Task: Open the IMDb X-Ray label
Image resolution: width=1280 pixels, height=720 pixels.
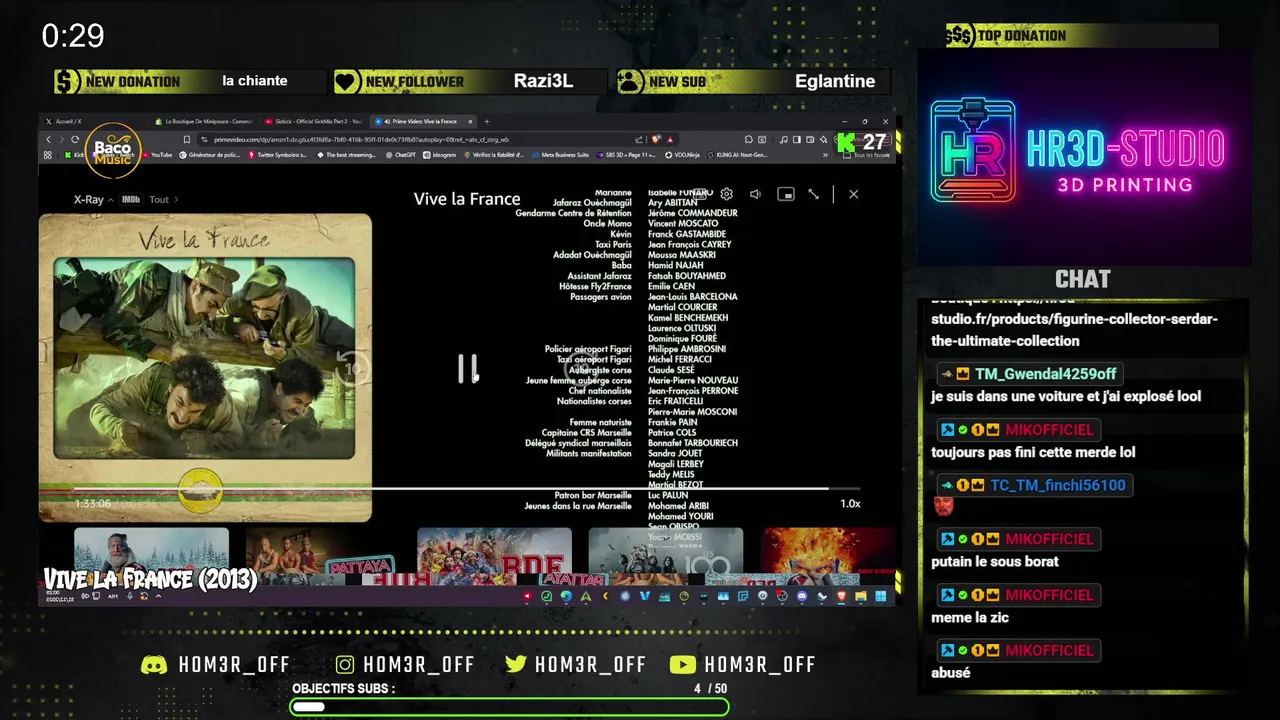Action: [131, 199]
